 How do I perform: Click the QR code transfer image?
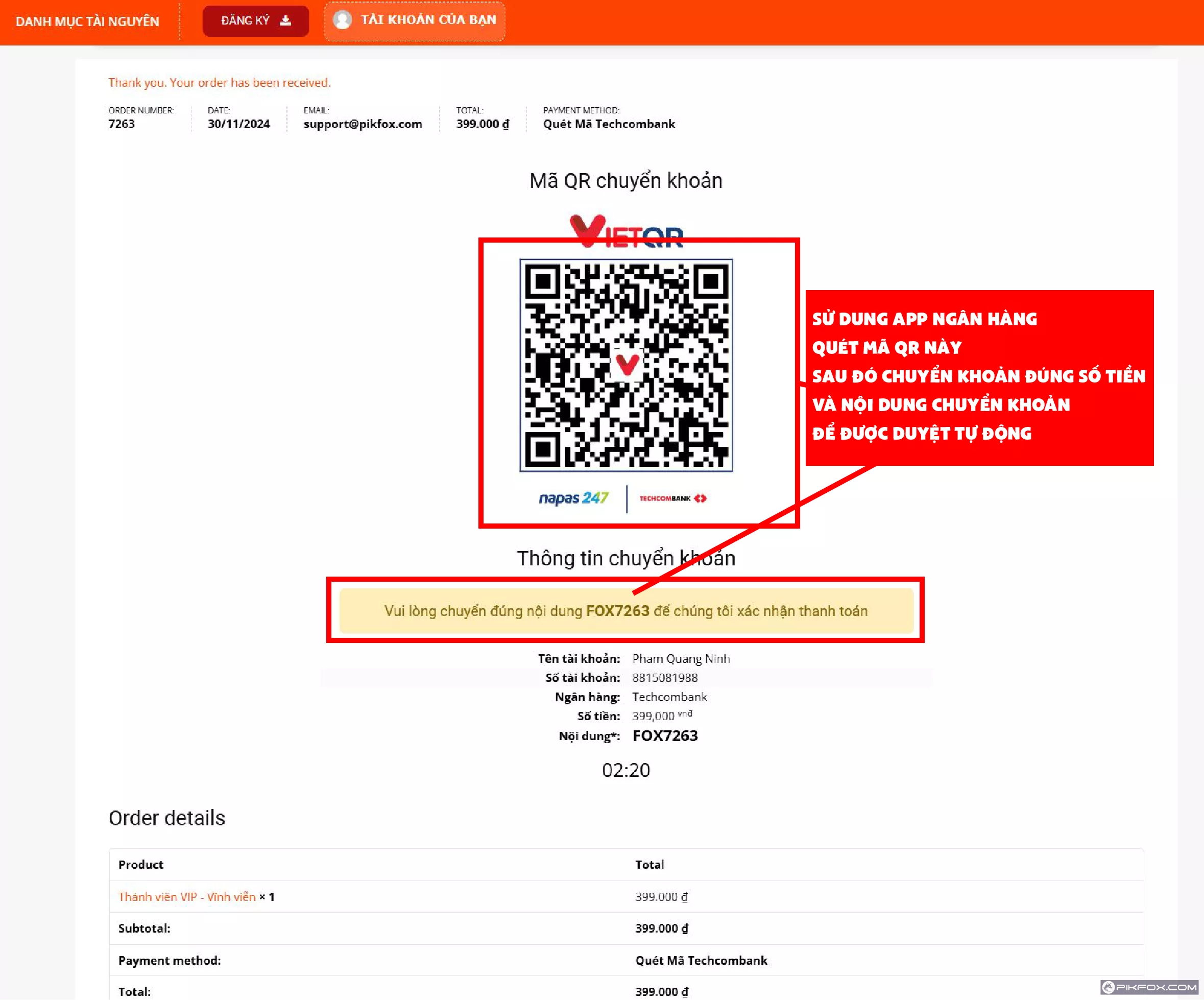(x=626, y=365)
